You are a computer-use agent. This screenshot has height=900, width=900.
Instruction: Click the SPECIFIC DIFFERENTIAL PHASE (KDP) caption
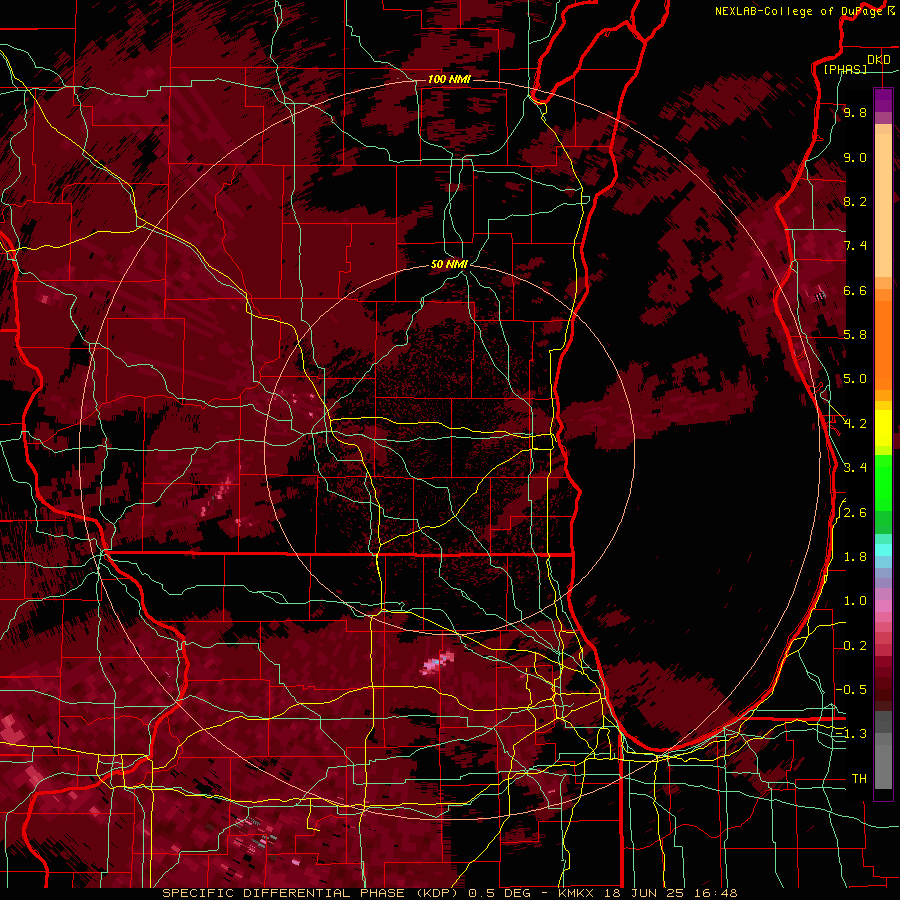coord(312,893)
